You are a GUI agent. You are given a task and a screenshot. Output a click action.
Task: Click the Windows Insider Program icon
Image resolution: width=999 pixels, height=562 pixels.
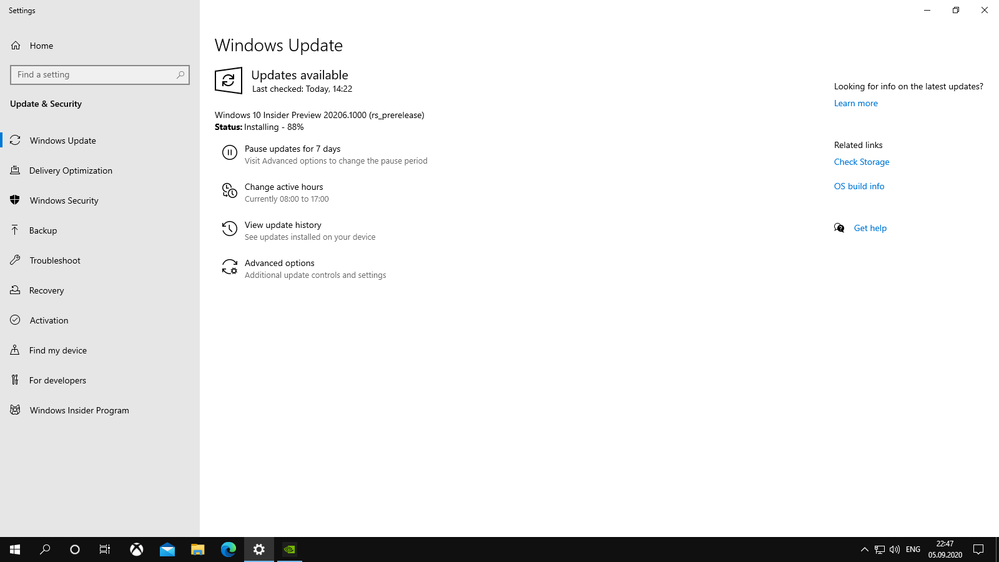15,410
